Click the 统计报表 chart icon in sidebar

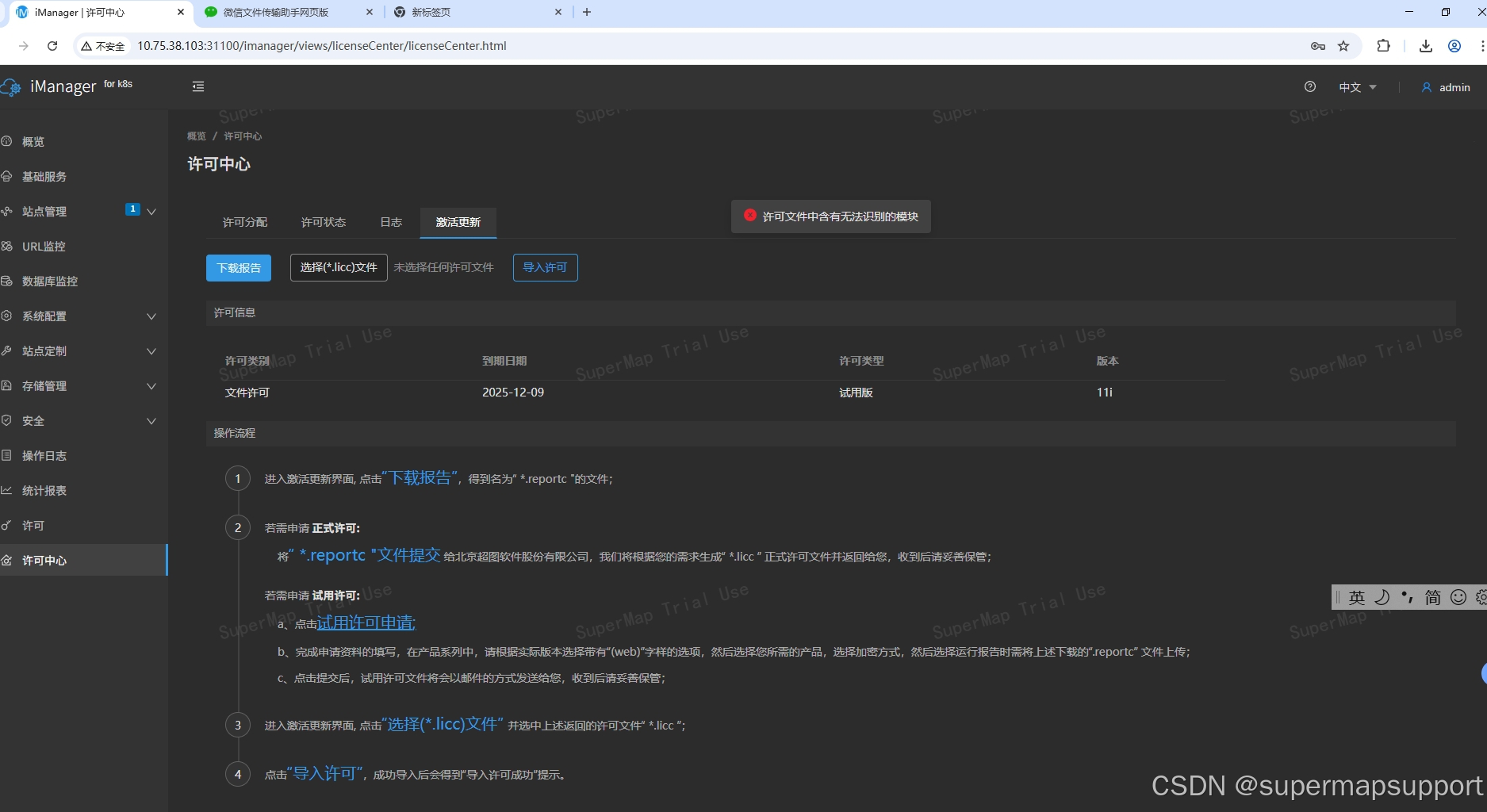click(x=6, y=490)
